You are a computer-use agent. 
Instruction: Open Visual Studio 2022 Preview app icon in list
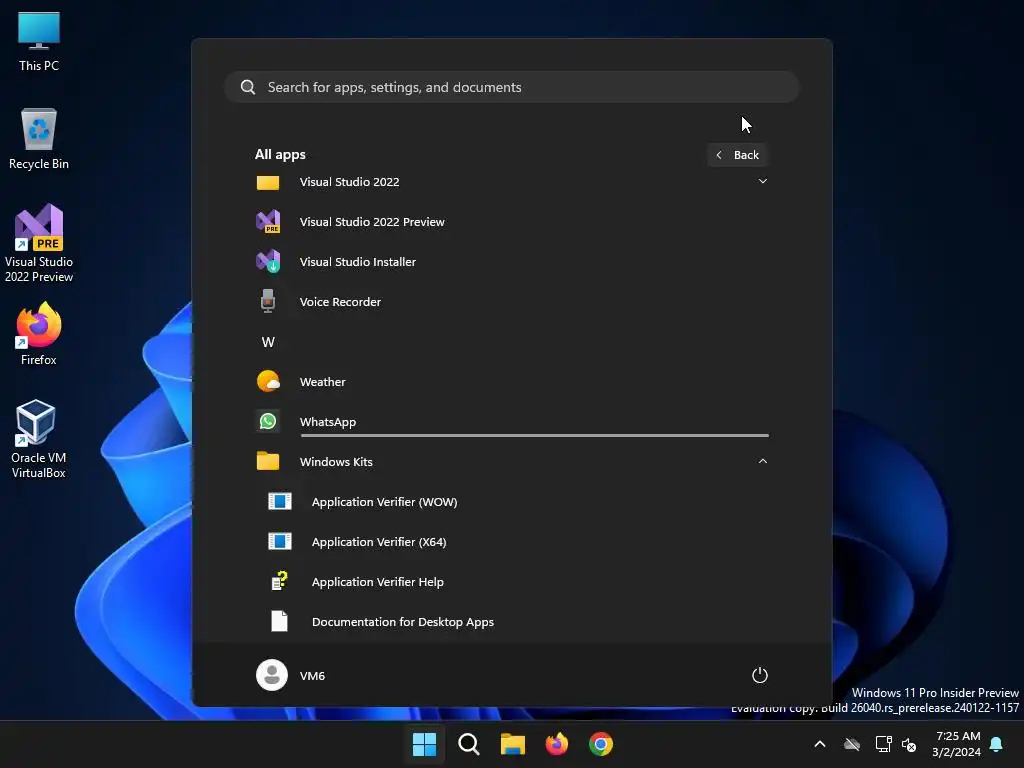[x=268, y=222]
